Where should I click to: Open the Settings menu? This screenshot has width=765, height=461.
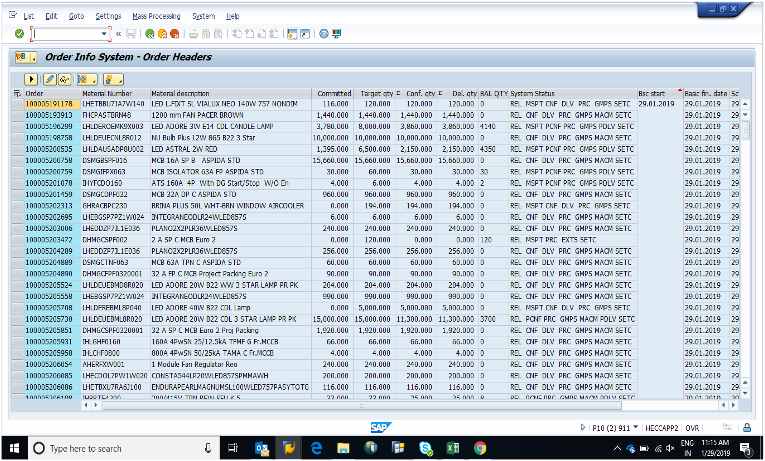[108, 16]
